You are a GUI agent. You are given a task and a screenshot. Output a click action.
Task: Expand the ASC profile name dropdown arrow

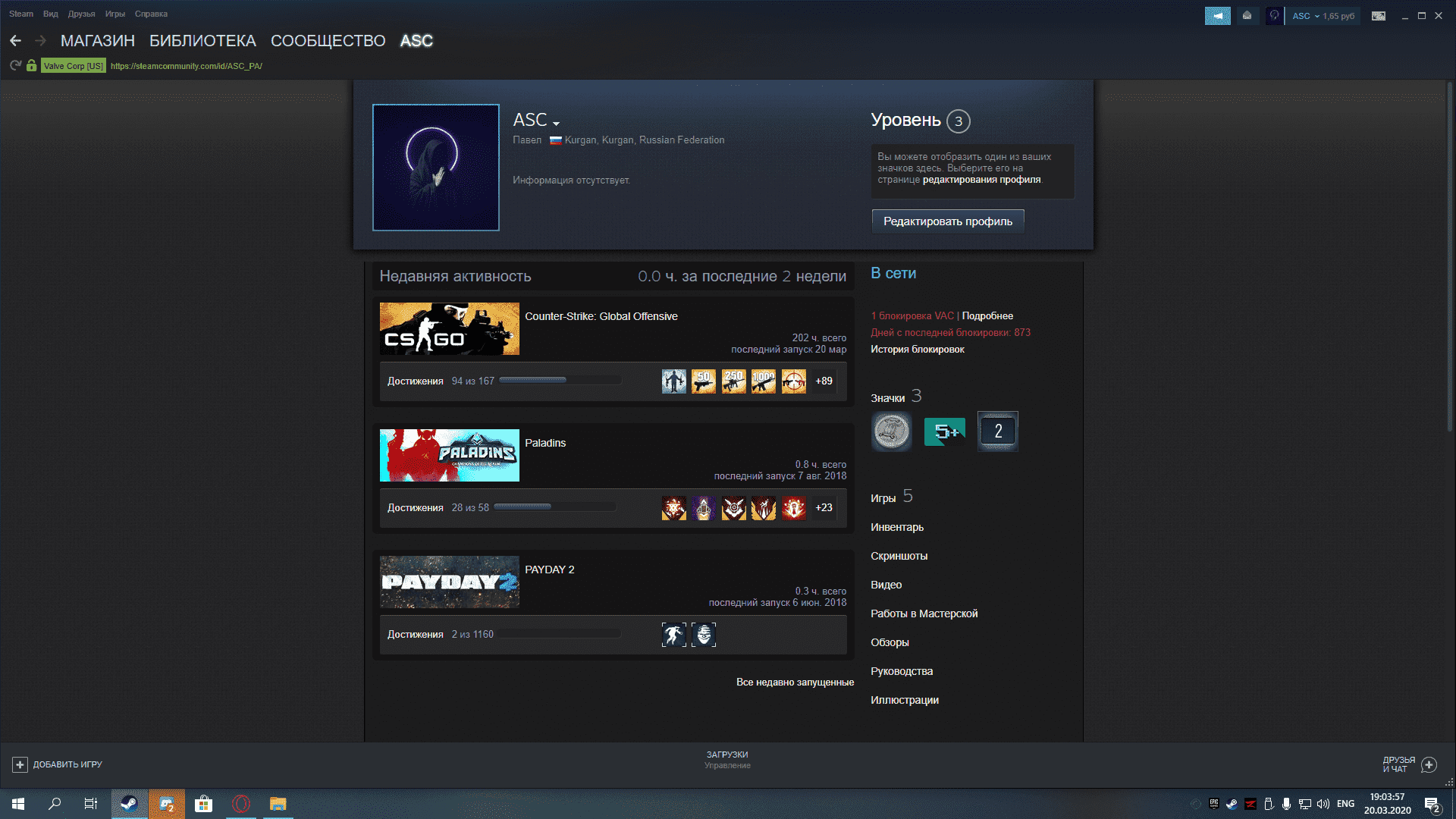tap(556, 124)
